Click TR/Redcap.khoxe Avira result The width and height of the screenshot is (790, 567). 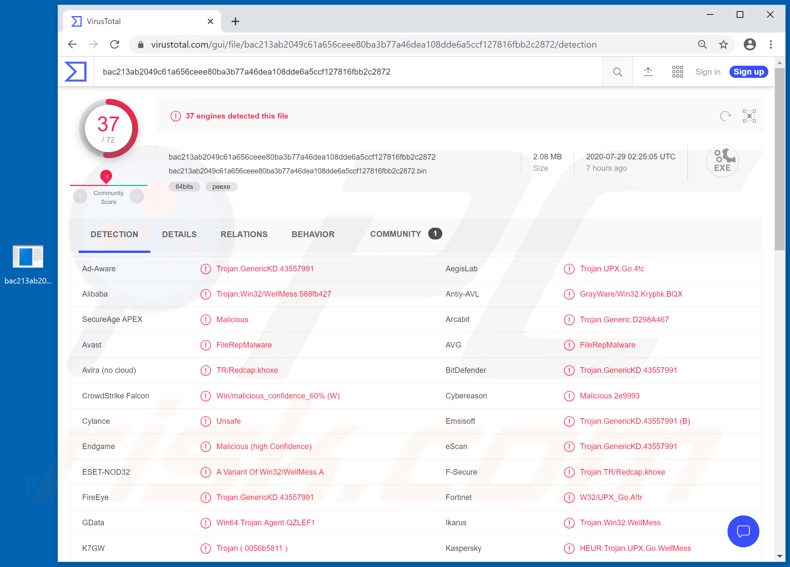click(247, 370)
